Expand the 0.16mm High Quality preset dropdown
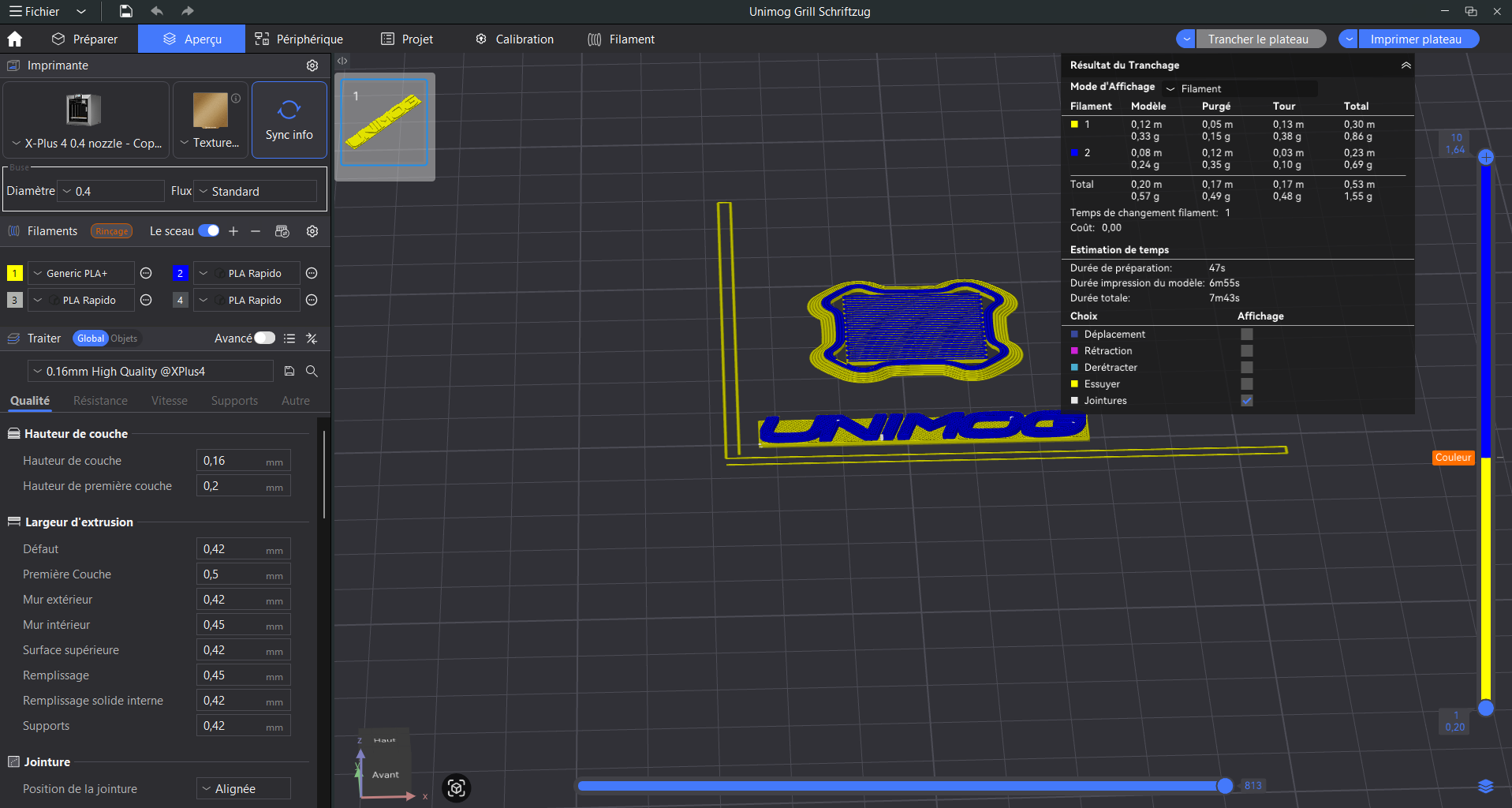This screenshot has height=808, width=1512. pos(150,372)
